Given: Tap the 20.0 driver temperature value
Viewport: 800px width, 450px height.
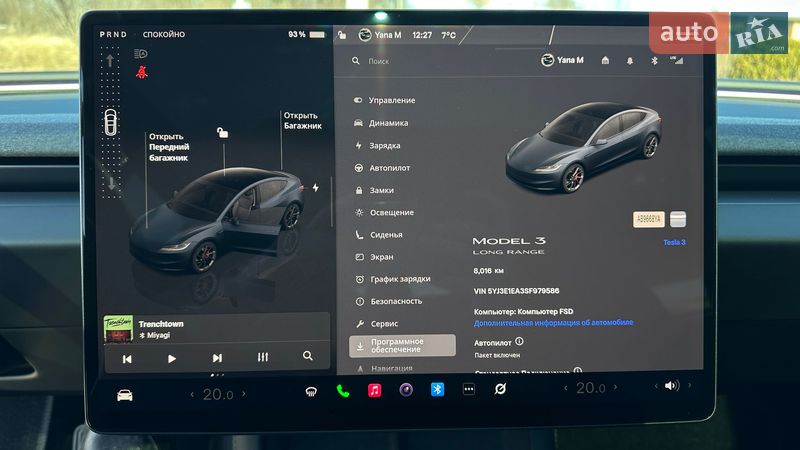Looking at the screenshot, I should (x=218, y=394).
